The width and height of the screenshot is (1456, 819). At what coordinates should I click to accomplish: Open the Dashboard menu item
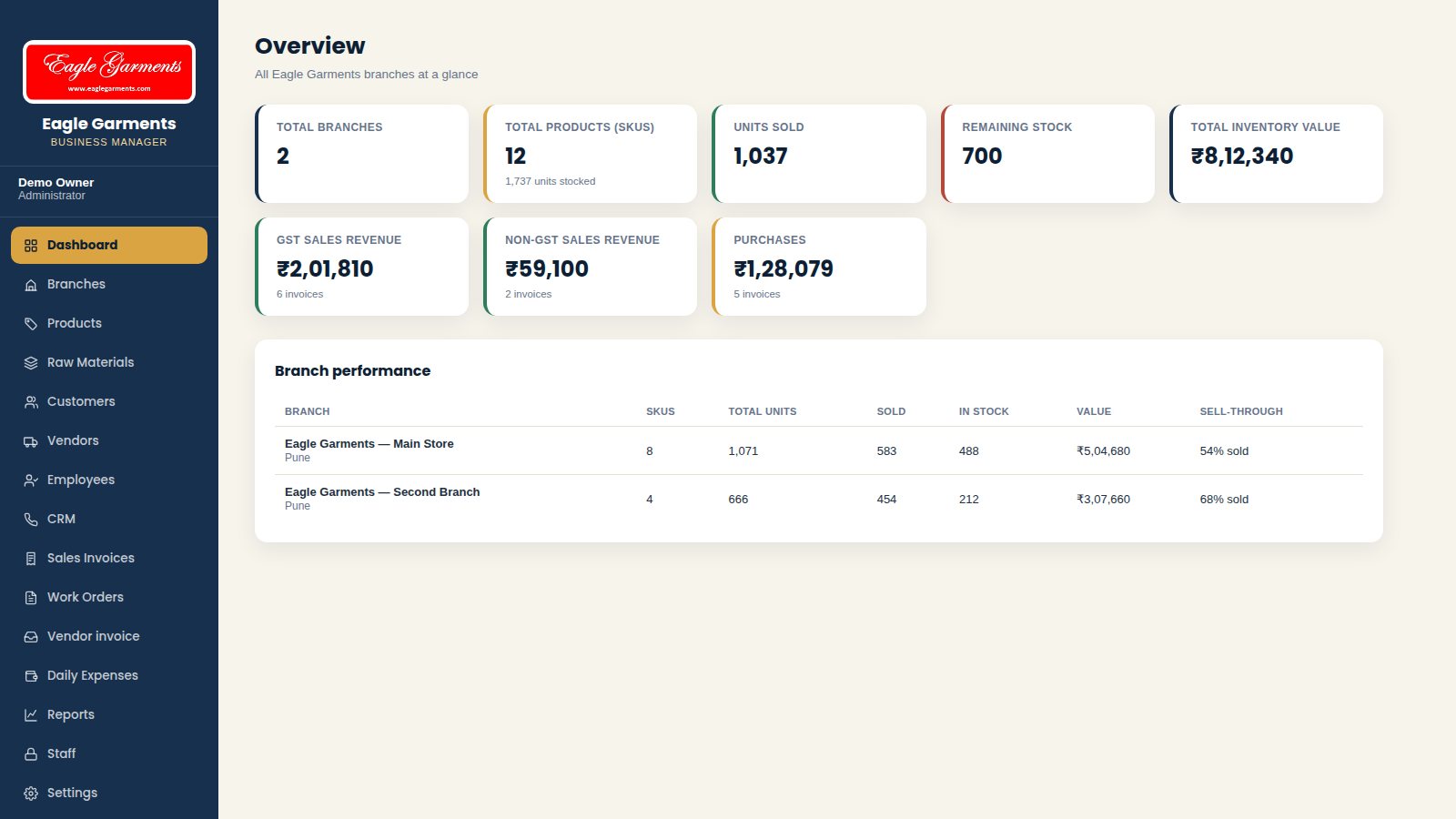(x=109, y=246)
